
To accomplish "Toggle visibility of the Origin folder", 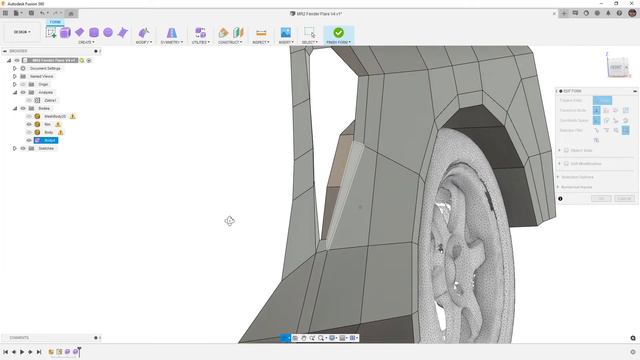I will (23, 84).
